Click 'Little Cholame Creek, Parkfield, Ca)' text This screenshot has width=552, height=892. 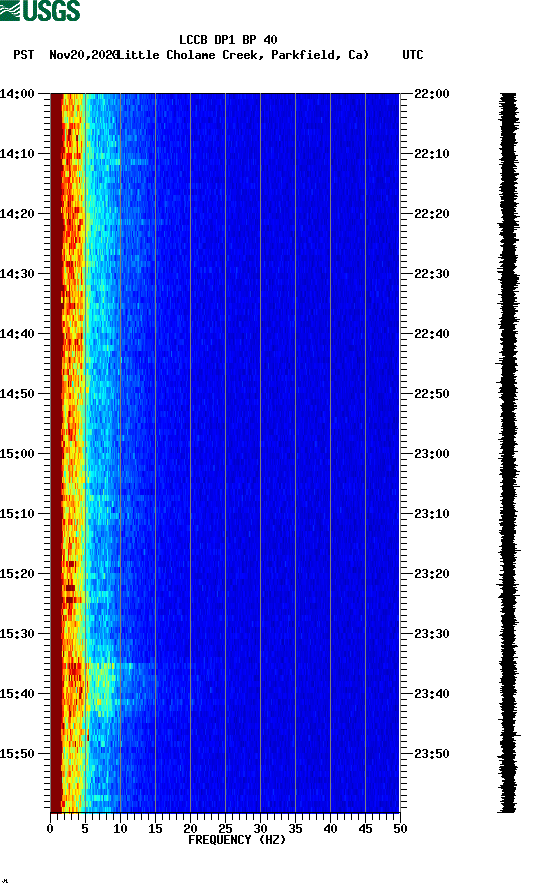point(244,55)
